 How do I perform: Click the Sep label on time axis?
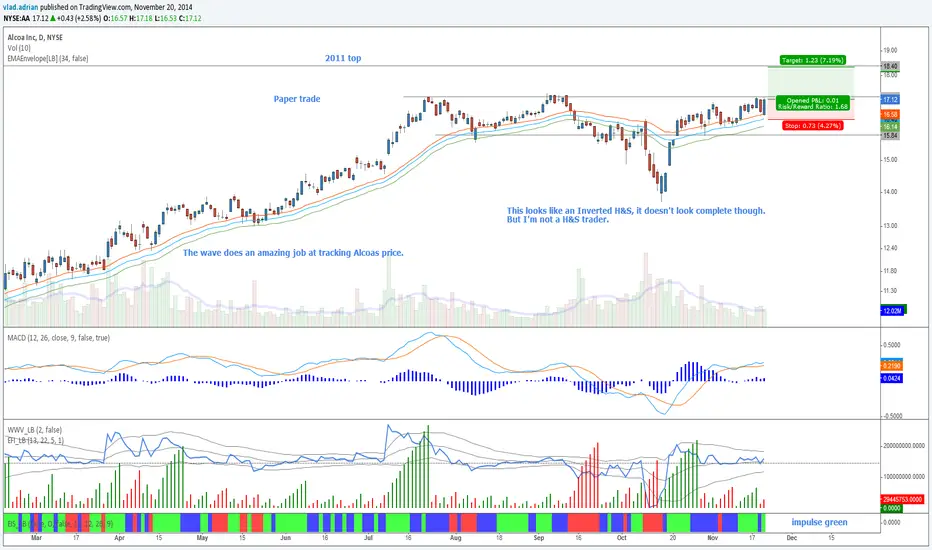[x=539, y=538]
